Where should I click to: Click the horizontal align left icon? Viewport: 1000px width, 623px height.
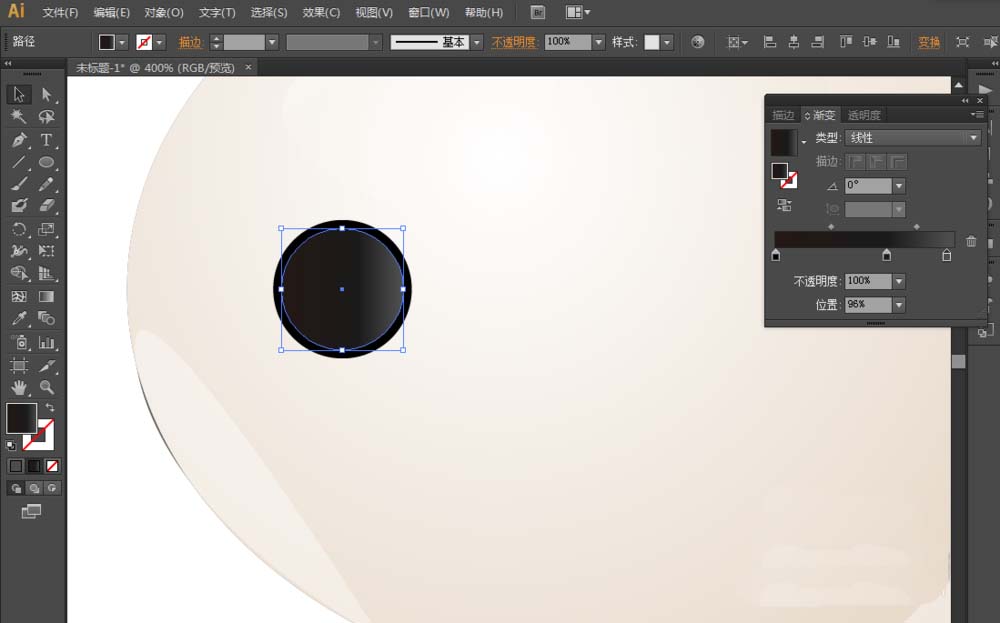(770, 42)
